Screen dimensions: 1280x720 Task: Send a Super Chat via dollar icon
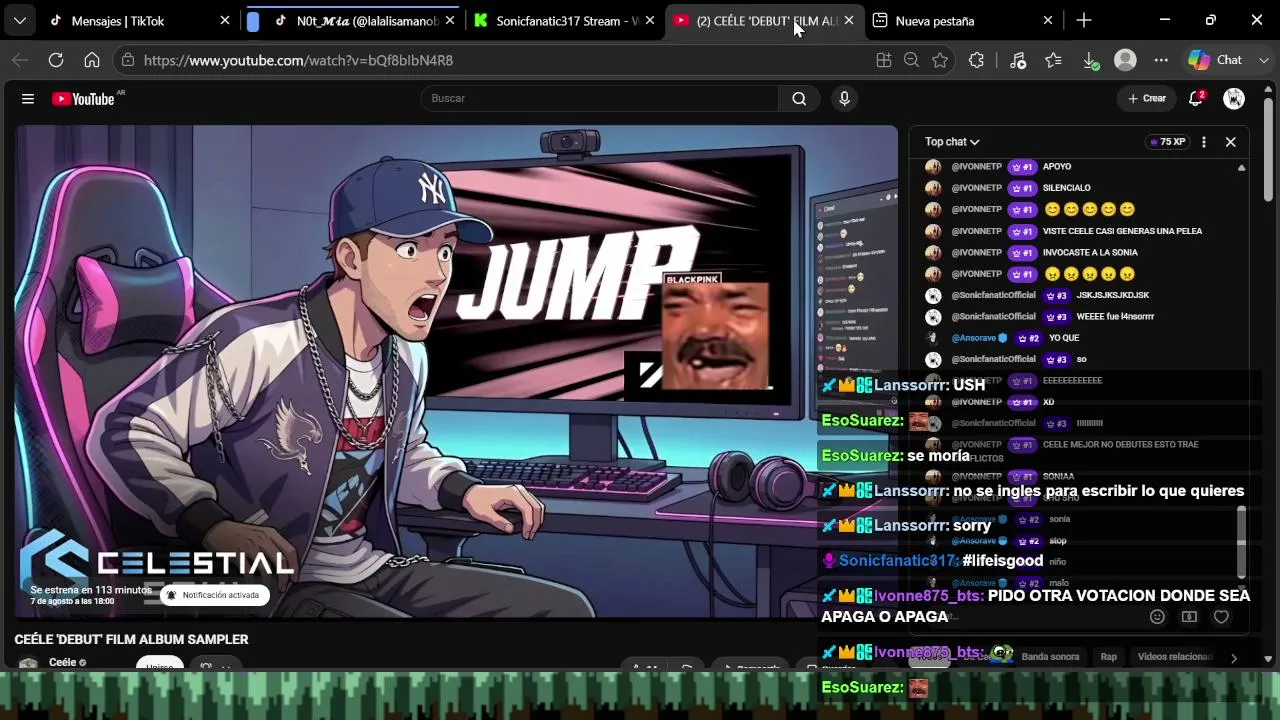point(1189,617)
